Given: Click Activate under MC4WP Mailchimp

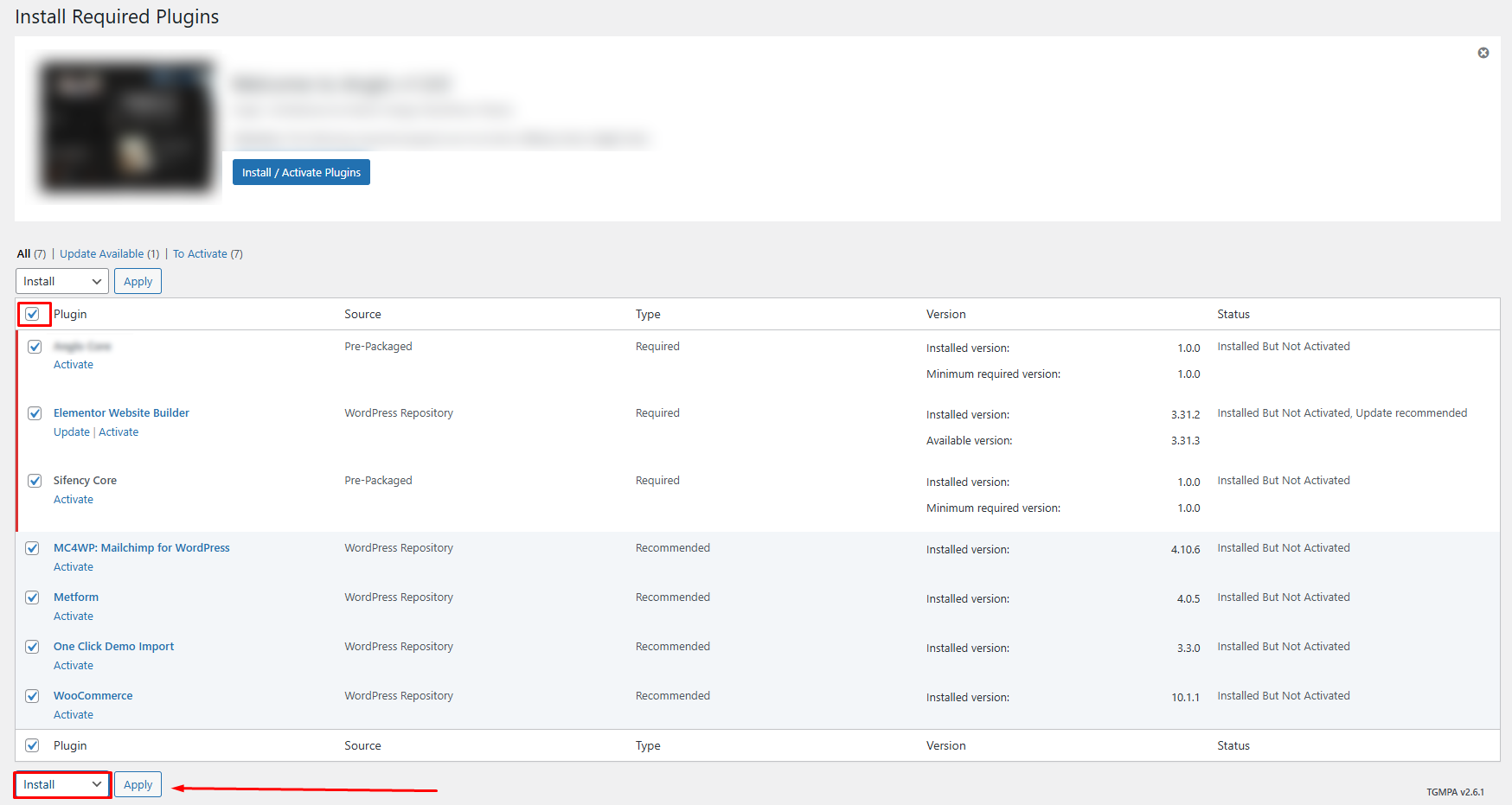Looking at the screenshot, I should tap(74, 567).
